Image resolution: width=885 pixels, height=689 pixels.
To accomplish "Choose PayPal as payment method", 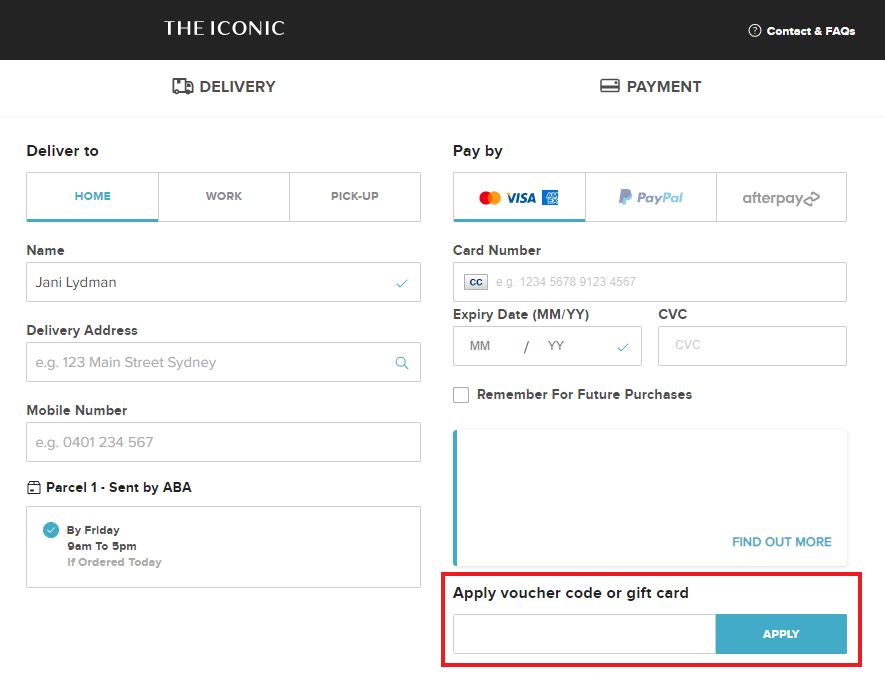I will click(651, 197).
